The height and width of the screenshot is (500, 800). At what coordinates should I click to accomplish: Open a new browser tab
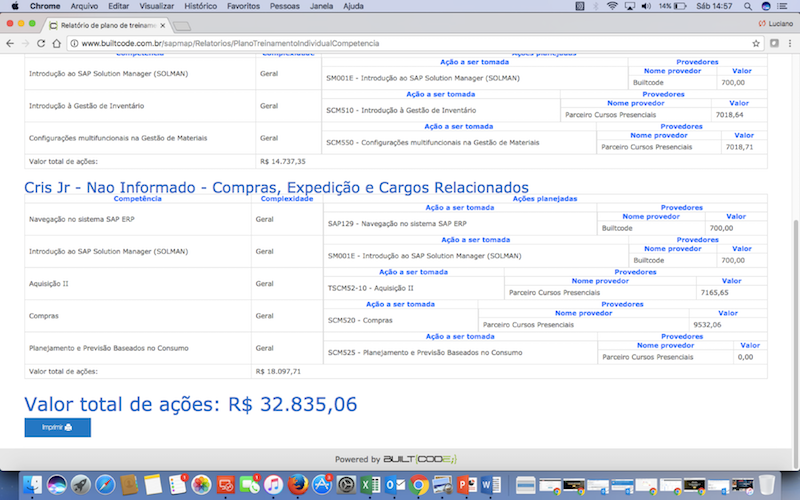182,26
